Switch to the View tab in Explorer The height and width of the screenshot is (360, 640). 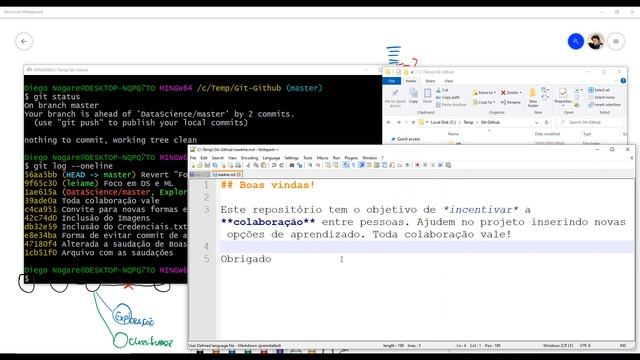pos(449,81)
